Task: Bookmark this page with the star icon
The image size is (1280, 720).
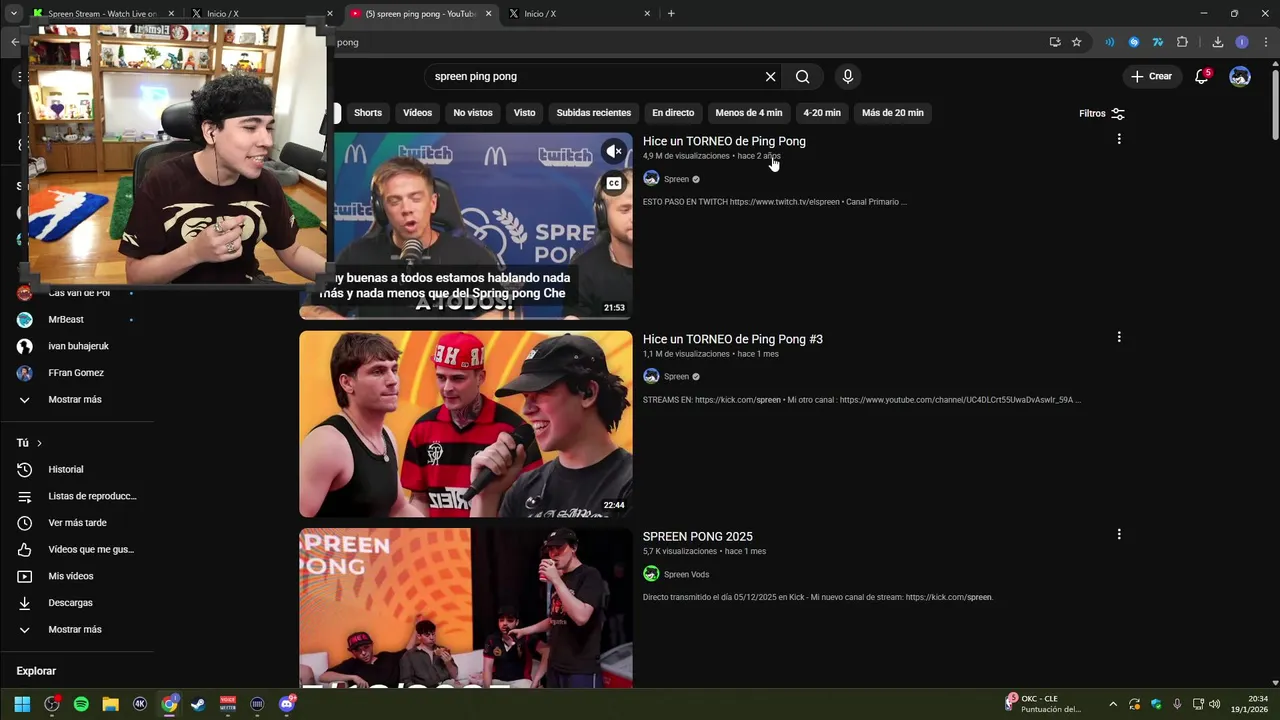Action: (1076, 42)
